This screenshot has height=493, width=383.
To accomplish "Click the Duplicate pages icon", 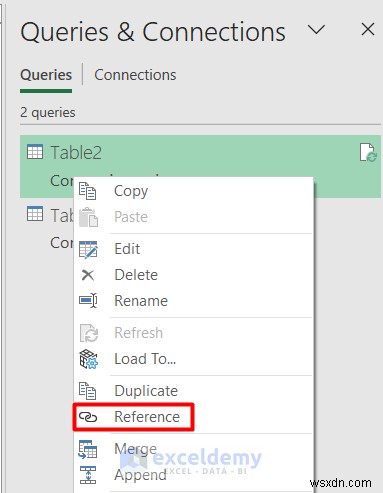I will pyautogui.click(x=88, y=391).
